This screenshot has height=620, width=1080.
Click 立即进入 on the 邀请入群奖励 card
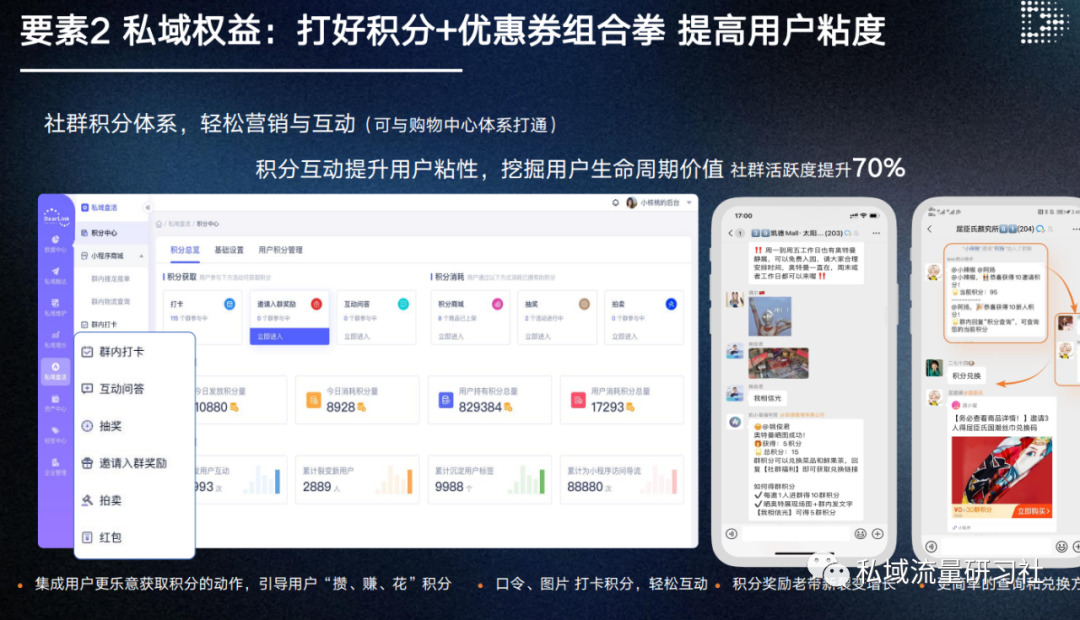tap(289, 336)
